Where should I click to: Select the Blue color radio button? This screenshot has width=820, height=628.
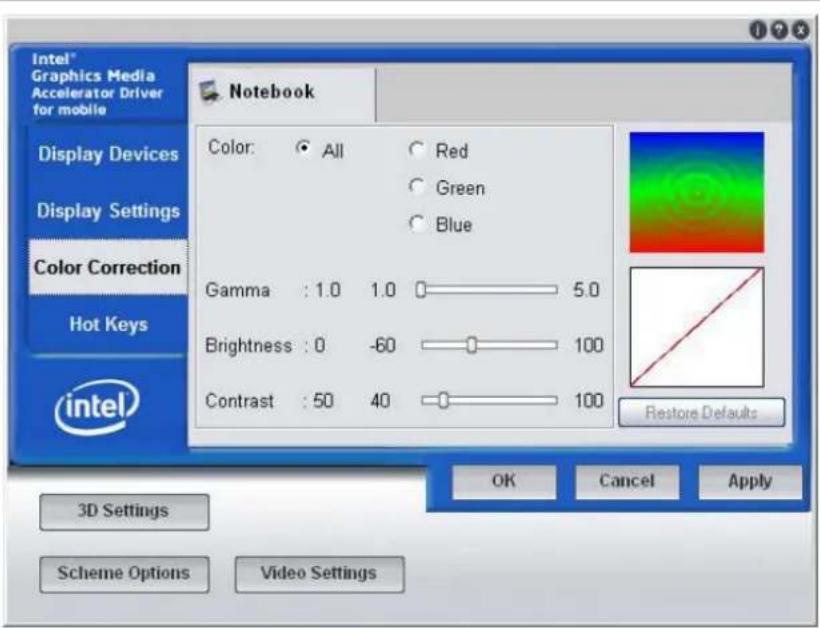(x=416, y=224)
